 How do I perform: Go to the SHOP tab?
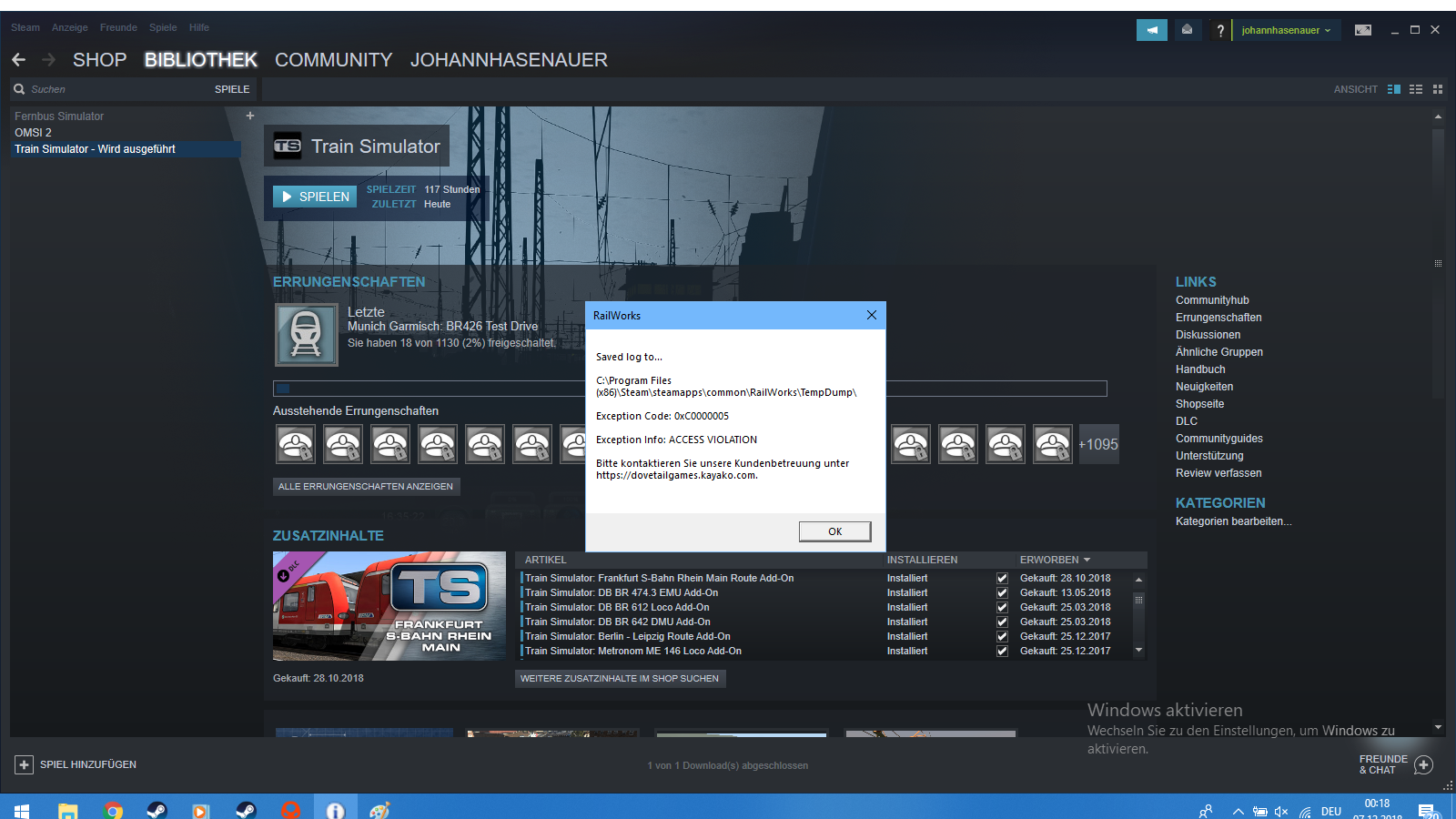pyautogui.click(x=99, y=60)
